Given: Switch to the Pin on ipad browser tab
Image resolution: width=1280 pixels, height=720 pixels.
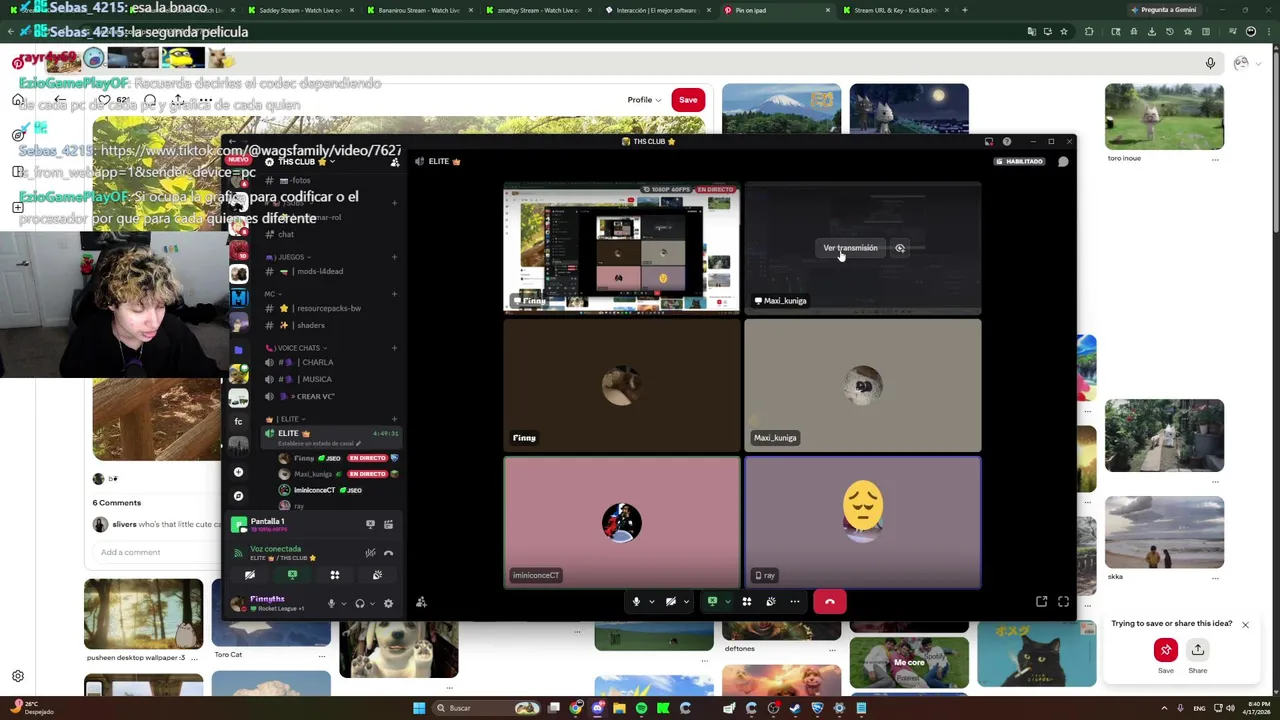Looking at the screenshot, I should pyautogui.click(x=779, y=10).
